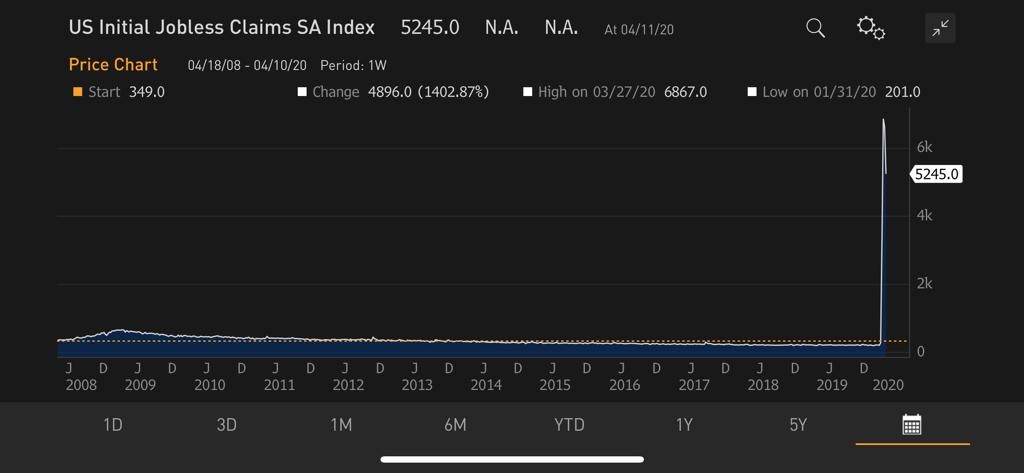Select the 3D time range
1024x473 pixels.
coord(226,425)
